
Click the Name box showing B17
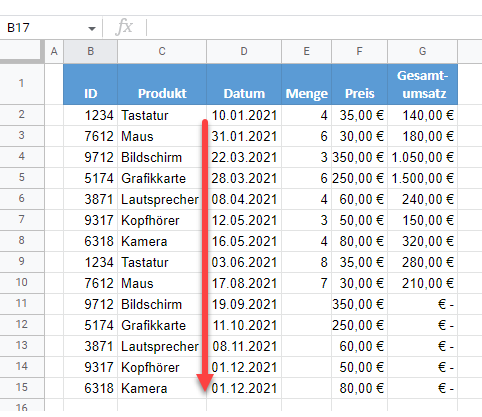coord(50,28)
